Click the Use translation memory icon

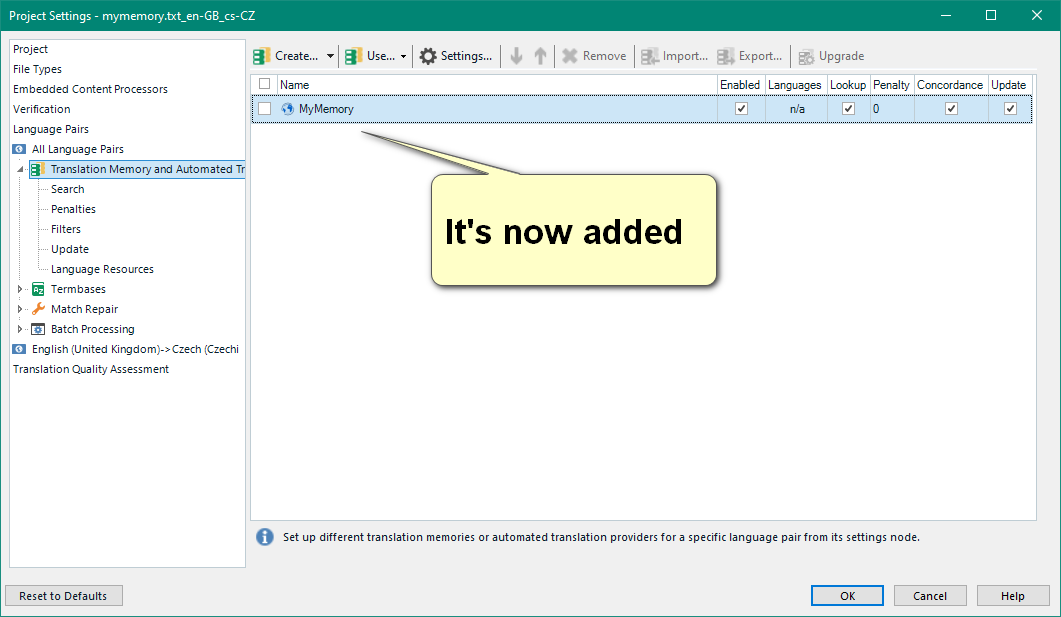tap(353, 56)
